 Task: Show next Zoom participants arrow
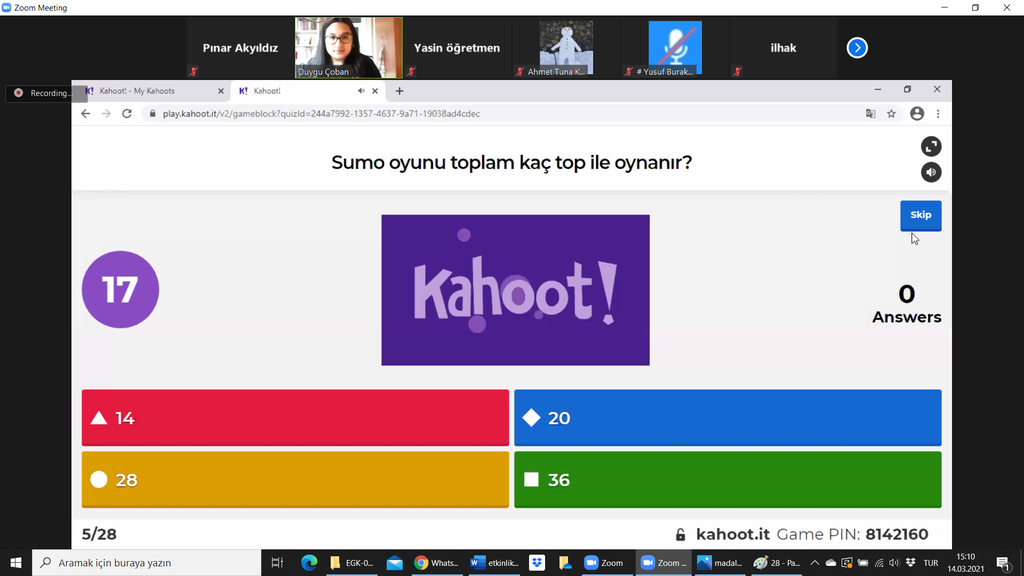pos(857,48)
